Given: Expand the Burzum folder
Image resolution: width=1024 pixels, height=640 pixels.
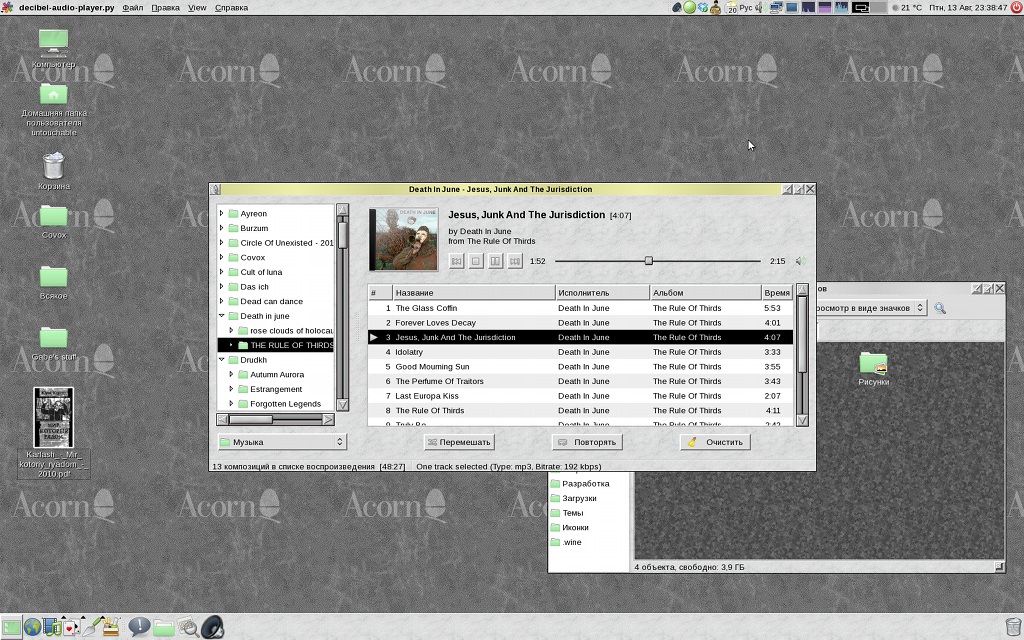Looking at the screenshot, I should (221, 228).
